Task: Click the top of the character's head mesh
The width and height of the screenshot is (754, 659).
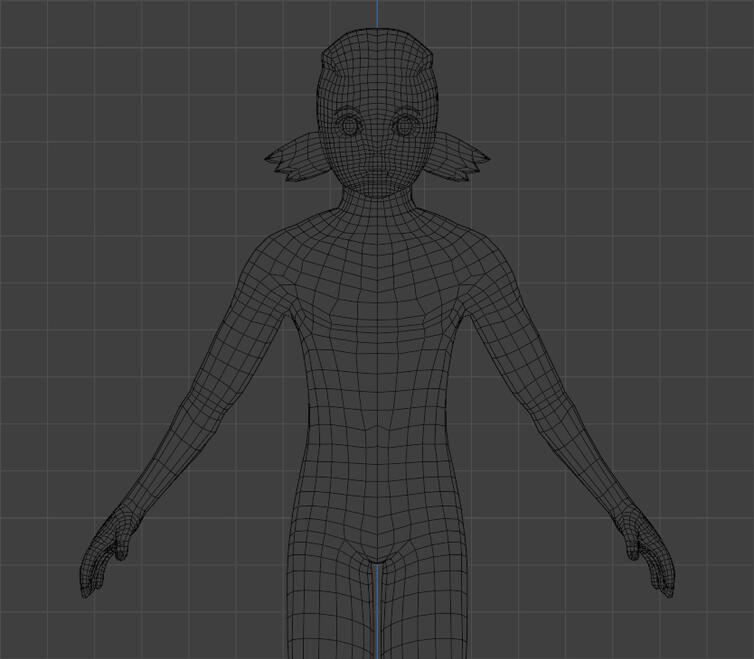Action: pos(377,41)
